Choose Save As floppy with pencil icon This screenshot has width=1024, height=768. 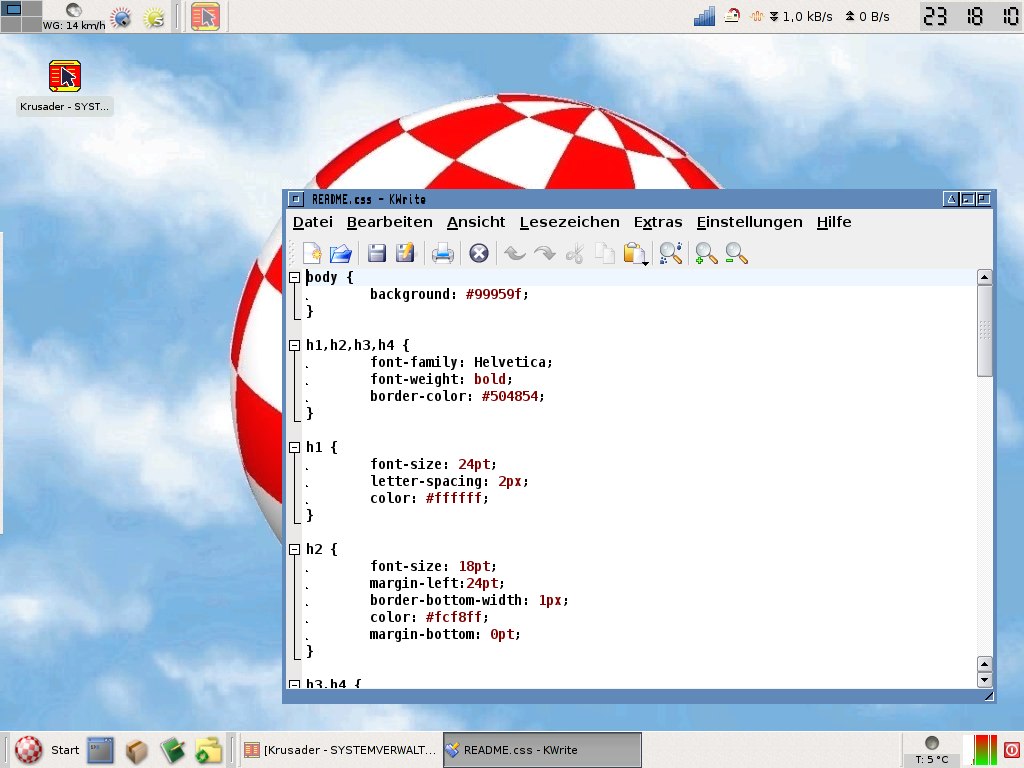[406, 253]
